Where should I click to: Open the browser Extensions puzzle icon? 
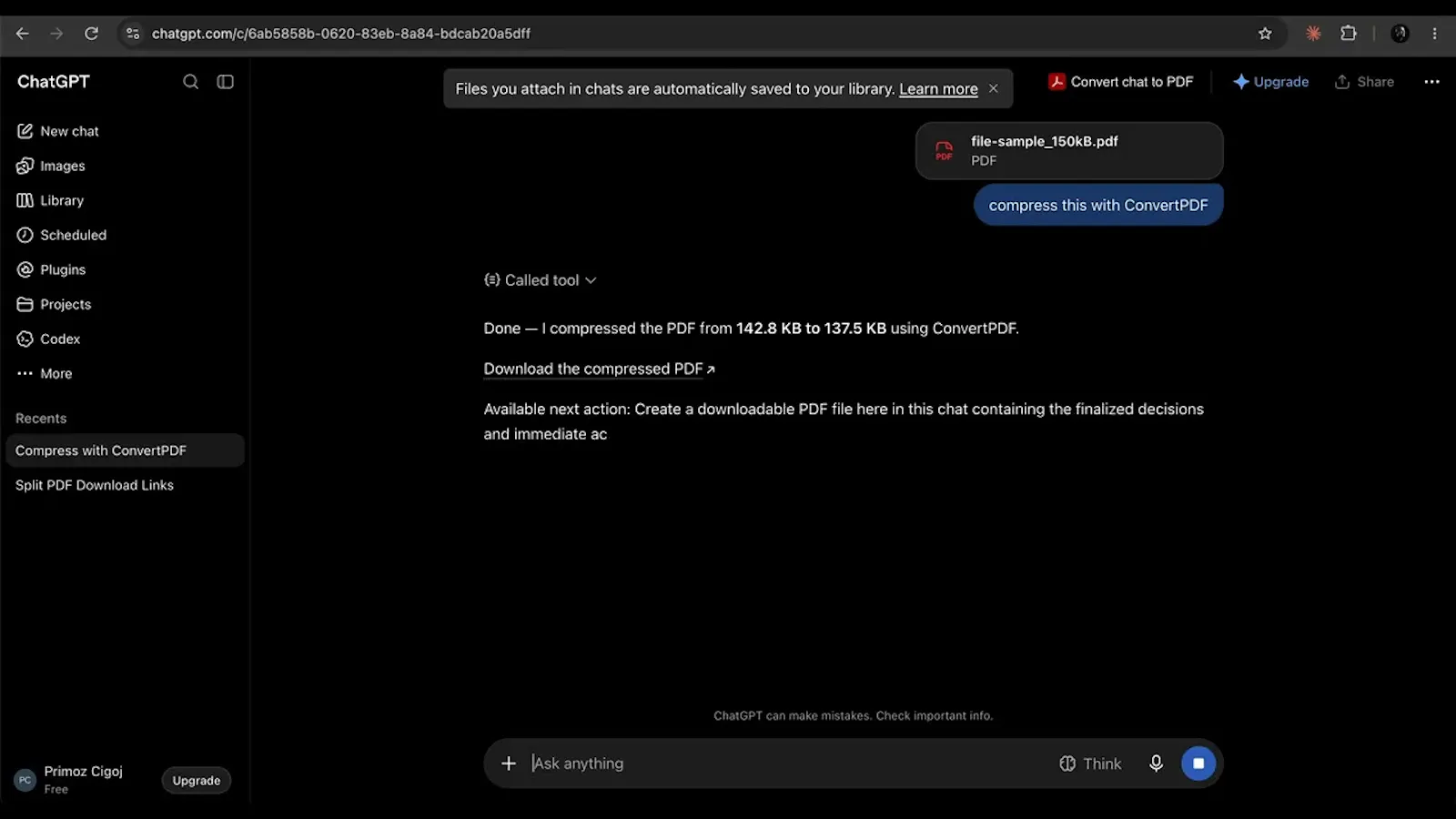click(x=1349, y=34)
